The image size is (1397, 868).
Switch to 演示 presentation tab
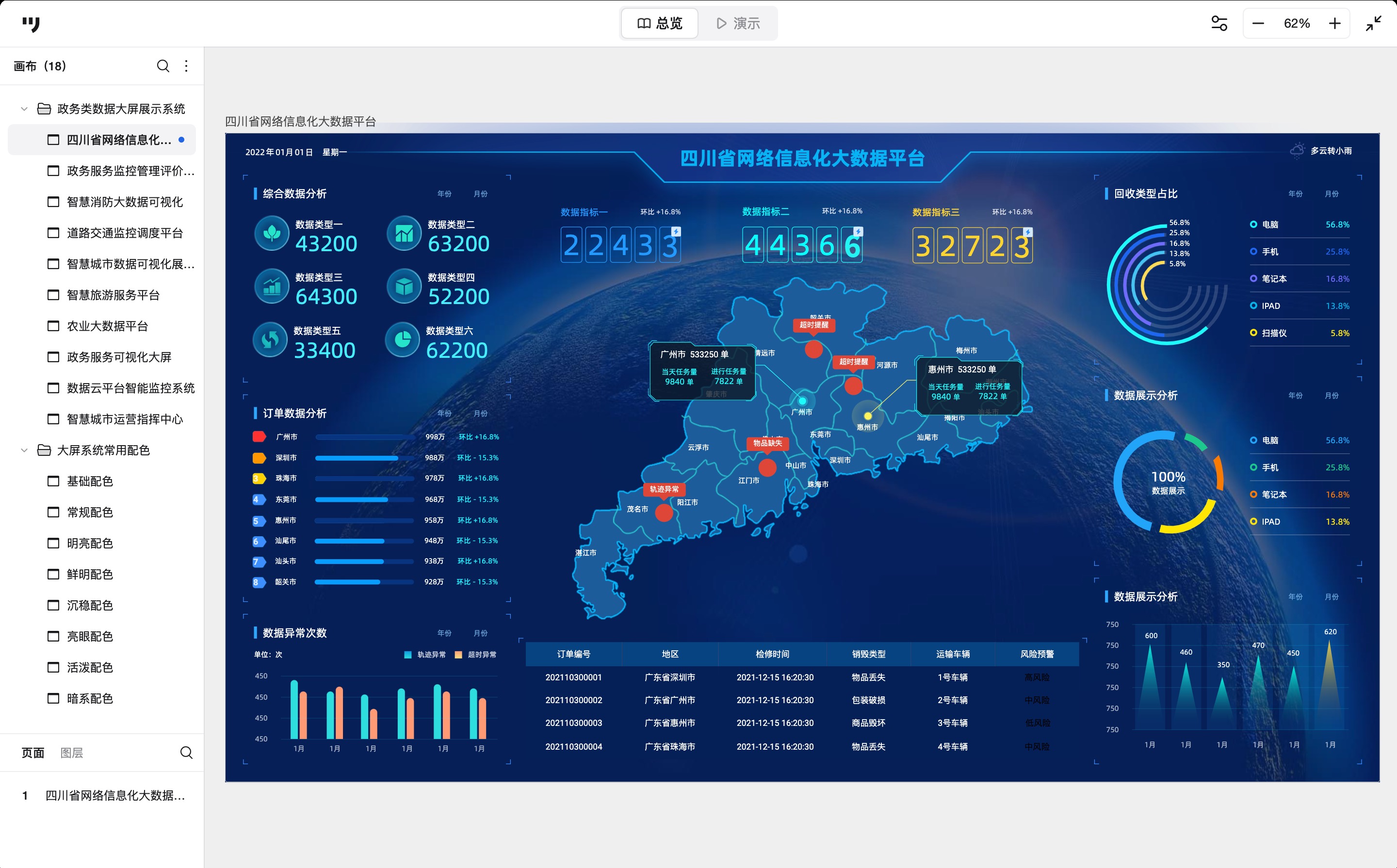738,24
